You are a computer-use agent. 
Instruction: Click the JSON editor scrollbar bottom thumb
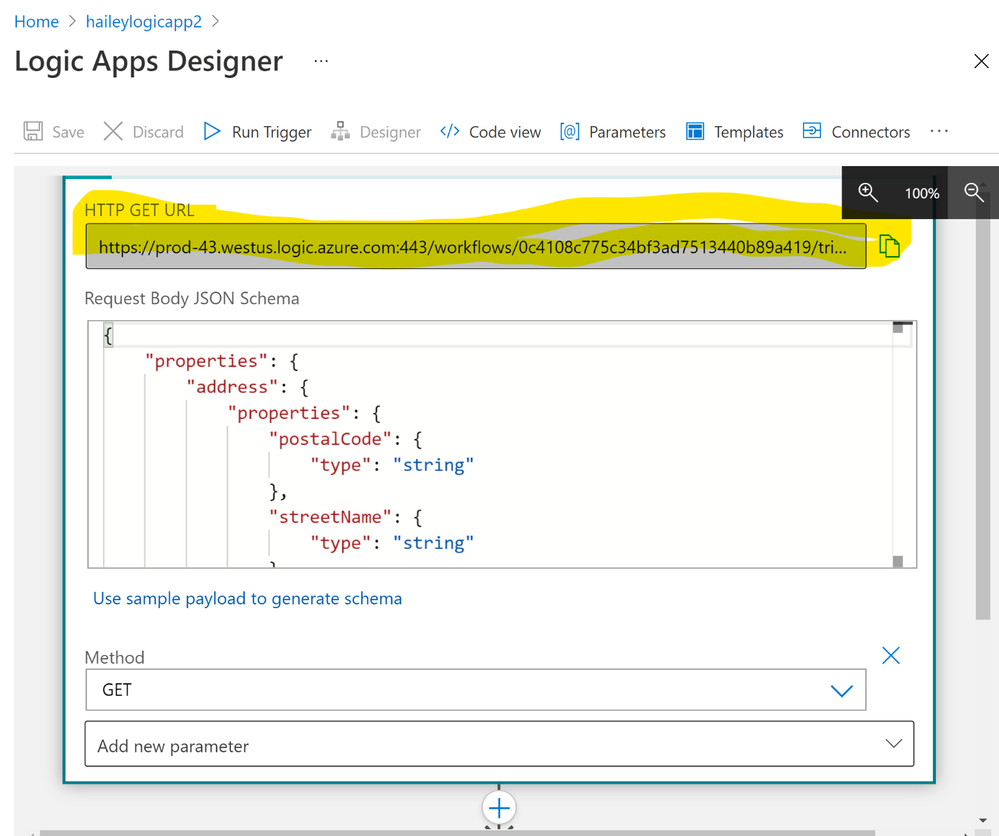point(898,561)
